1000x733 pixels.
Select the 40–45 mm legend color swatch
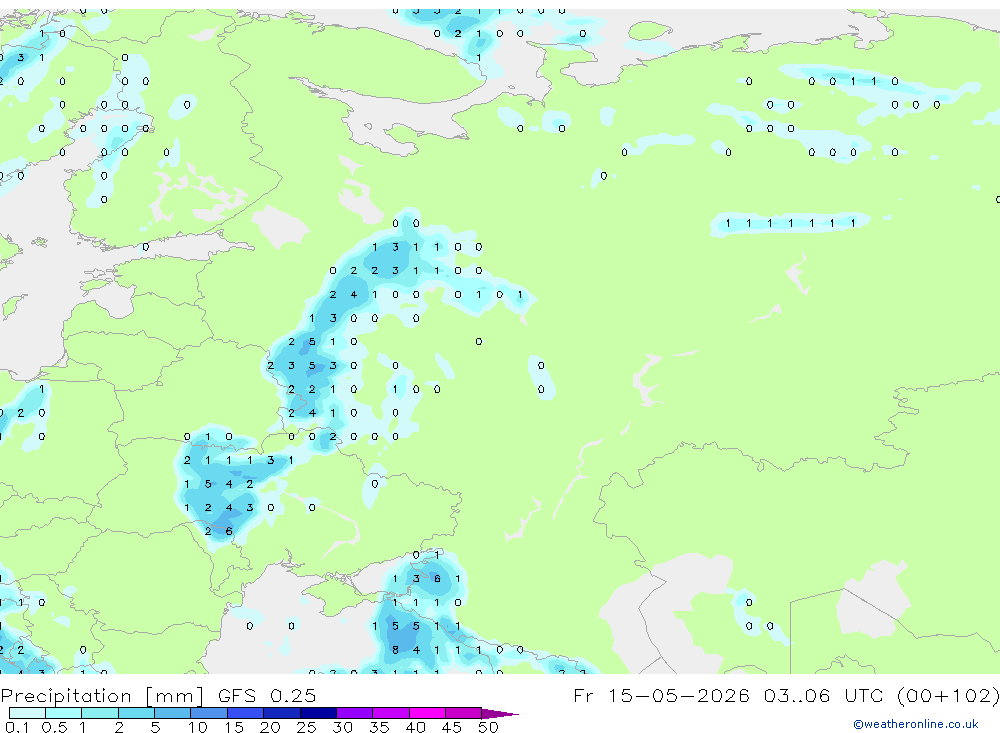coord(427,713)
